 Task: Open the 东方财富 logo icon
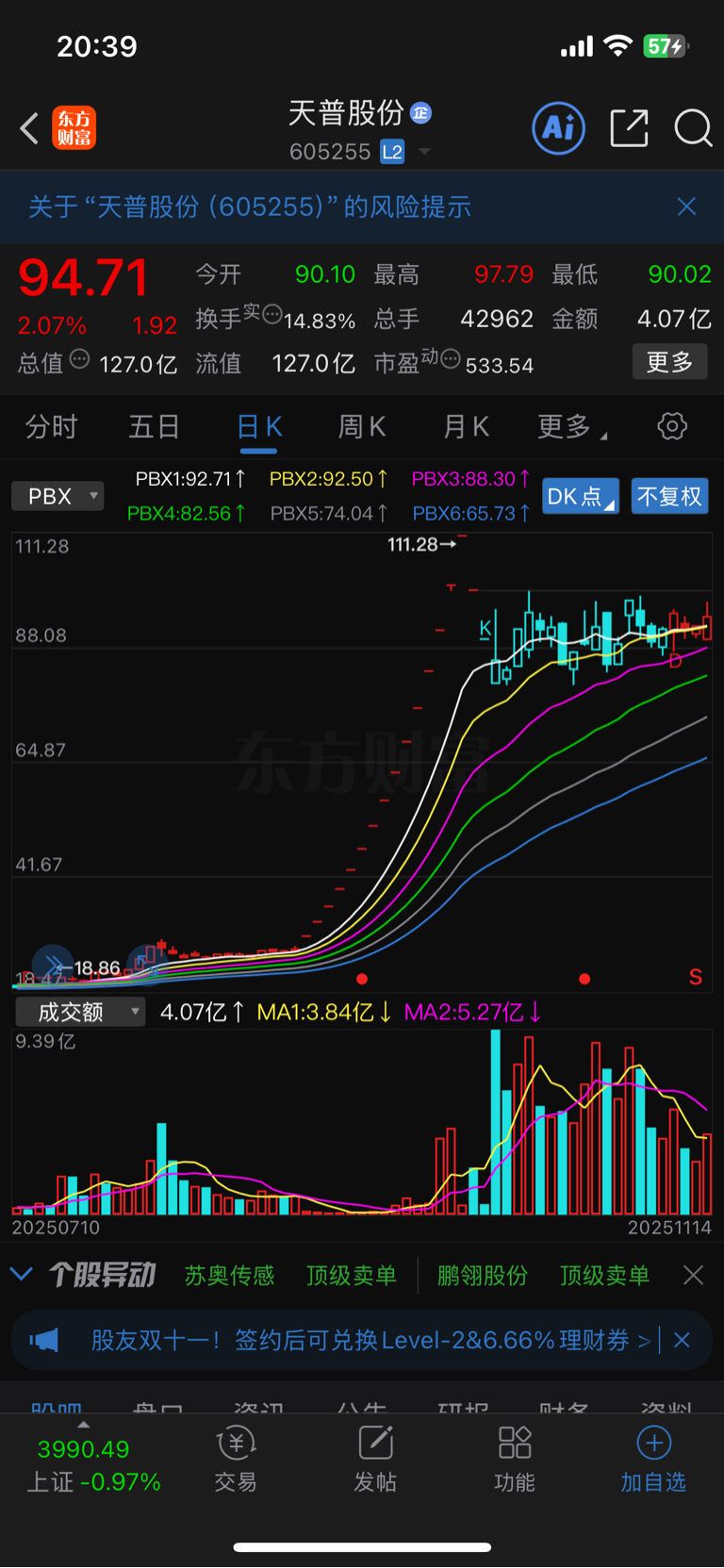[74, 127]
